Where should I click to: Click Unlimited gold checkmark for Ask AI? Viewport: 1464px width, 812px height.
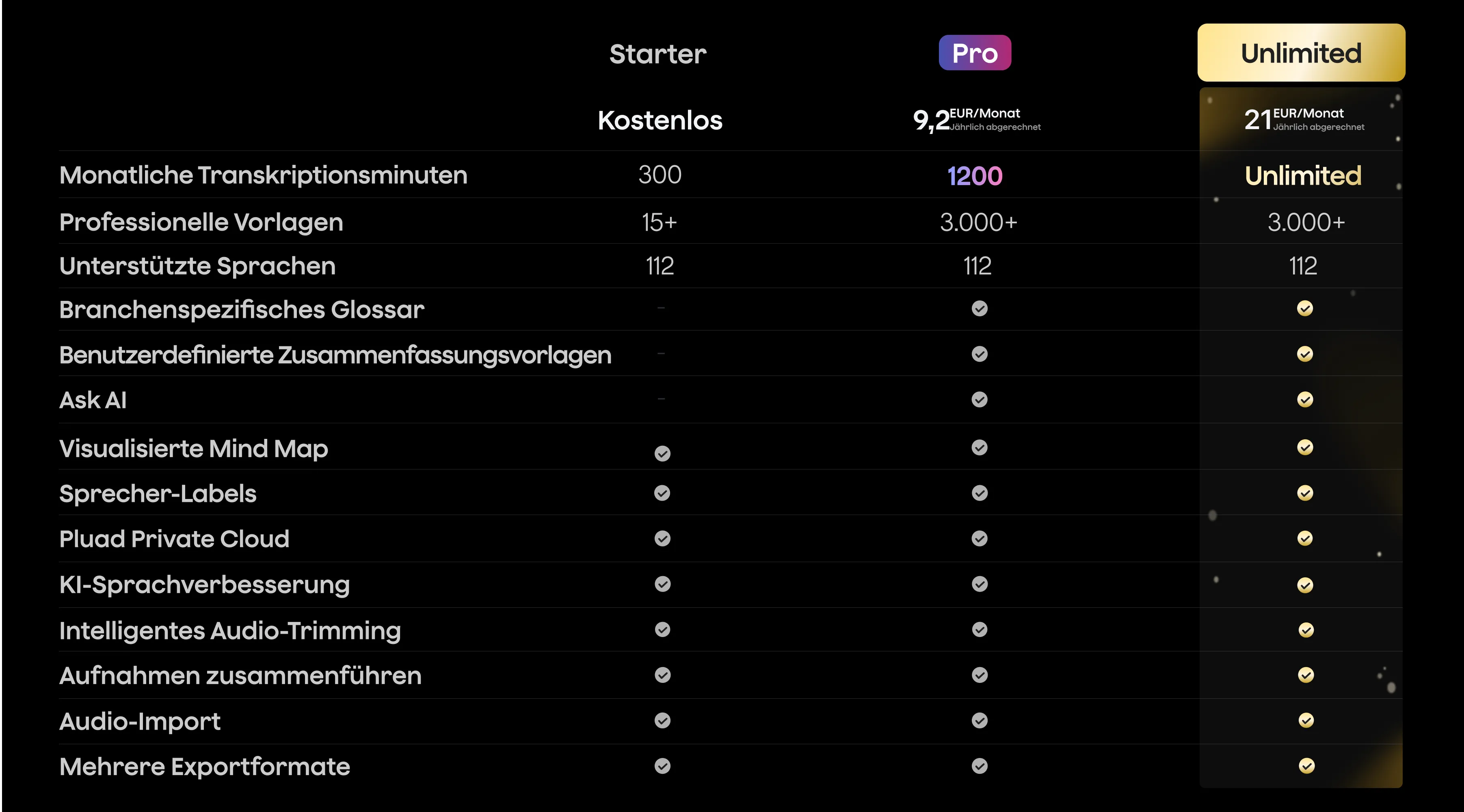pos(1305,400)
